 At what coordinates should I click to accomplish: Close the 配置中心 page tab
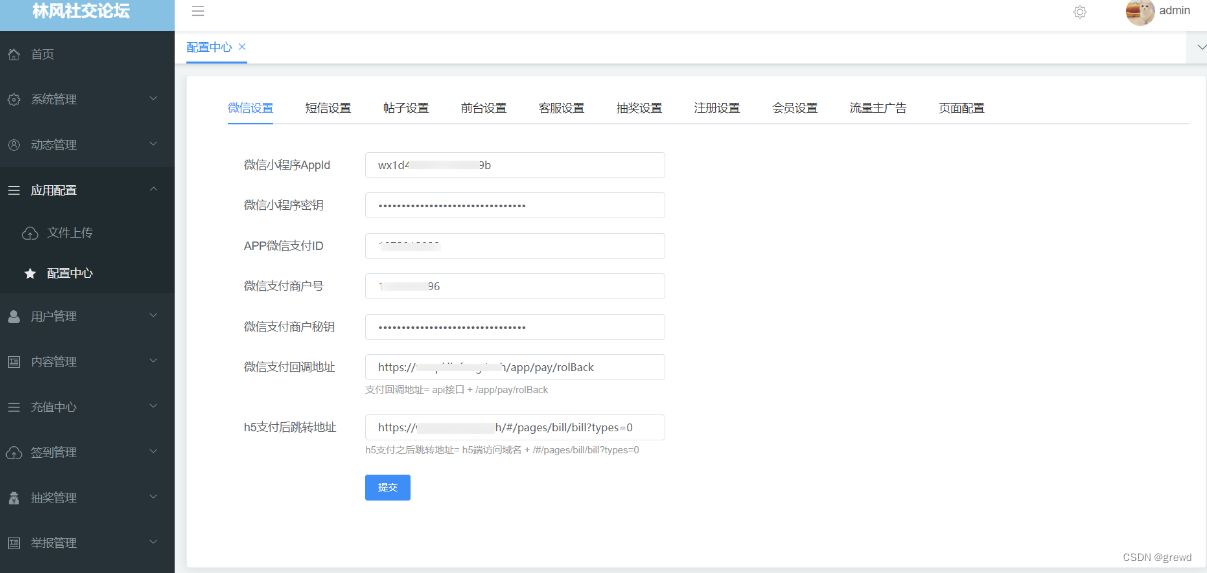pyautogui.click(x=242, y=47)
